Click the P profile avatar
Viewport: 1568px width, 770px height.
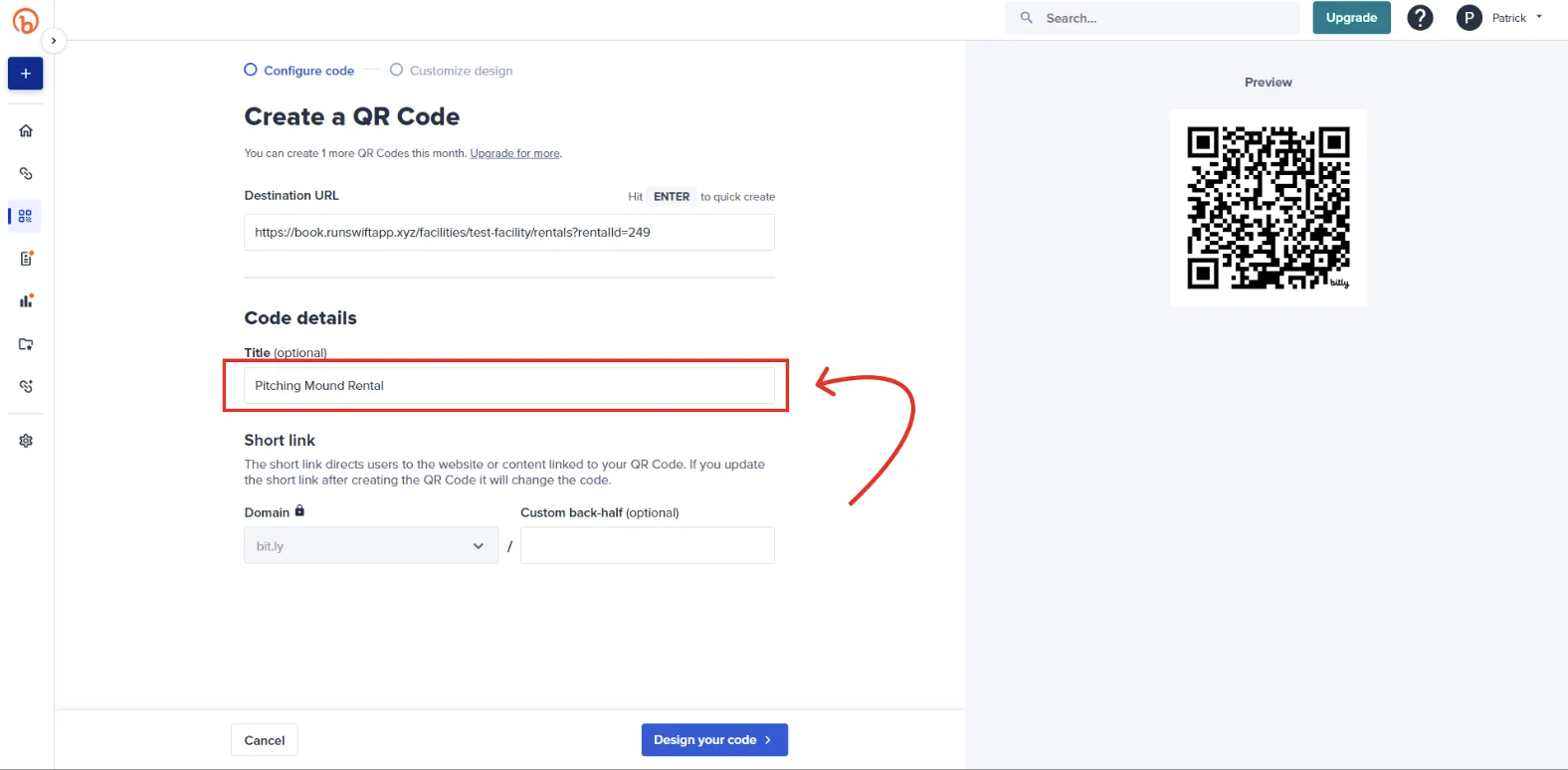(1470, 18)
